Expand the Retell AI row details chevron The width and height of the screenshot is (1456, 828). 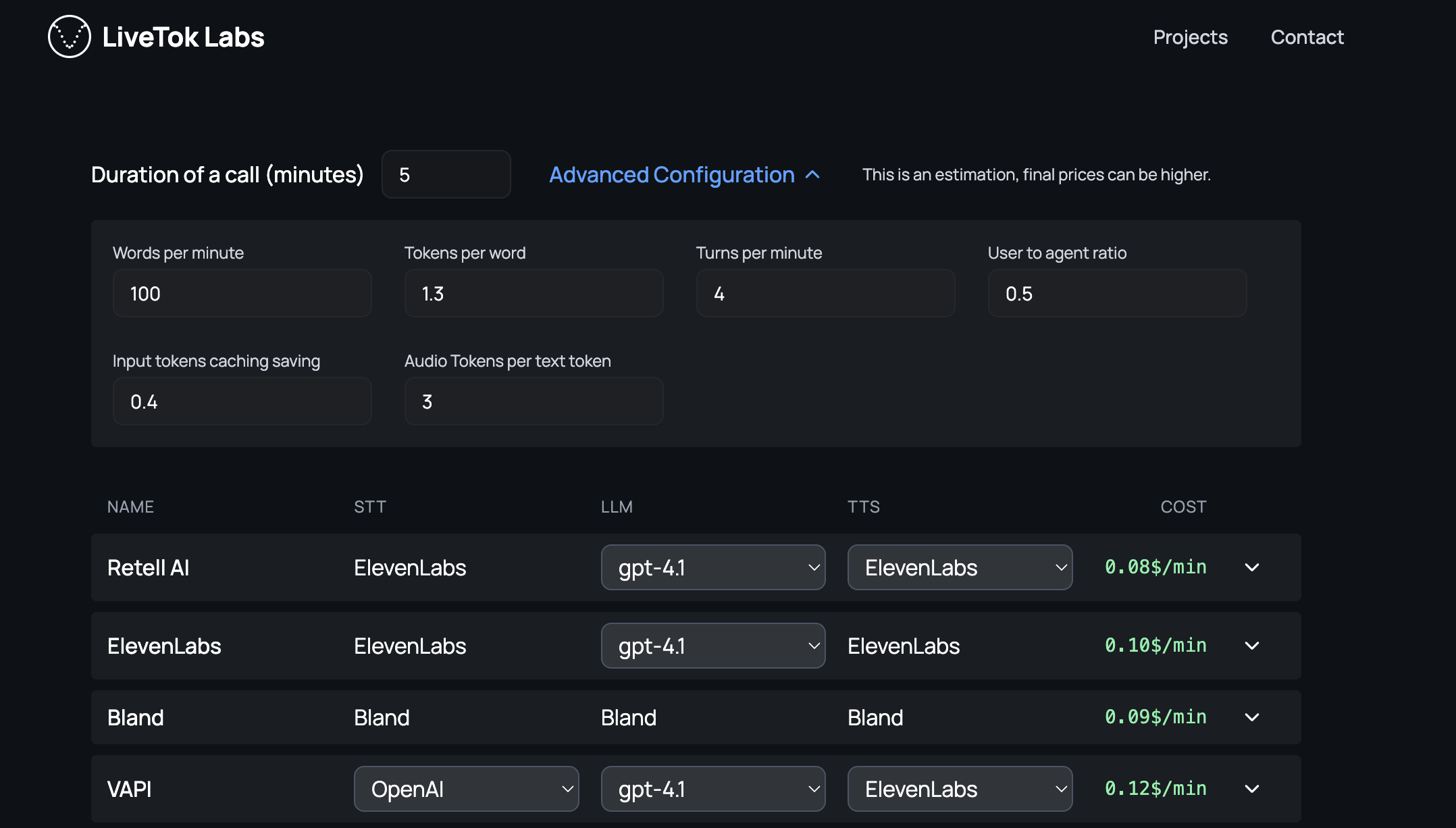click(1252, 567)
